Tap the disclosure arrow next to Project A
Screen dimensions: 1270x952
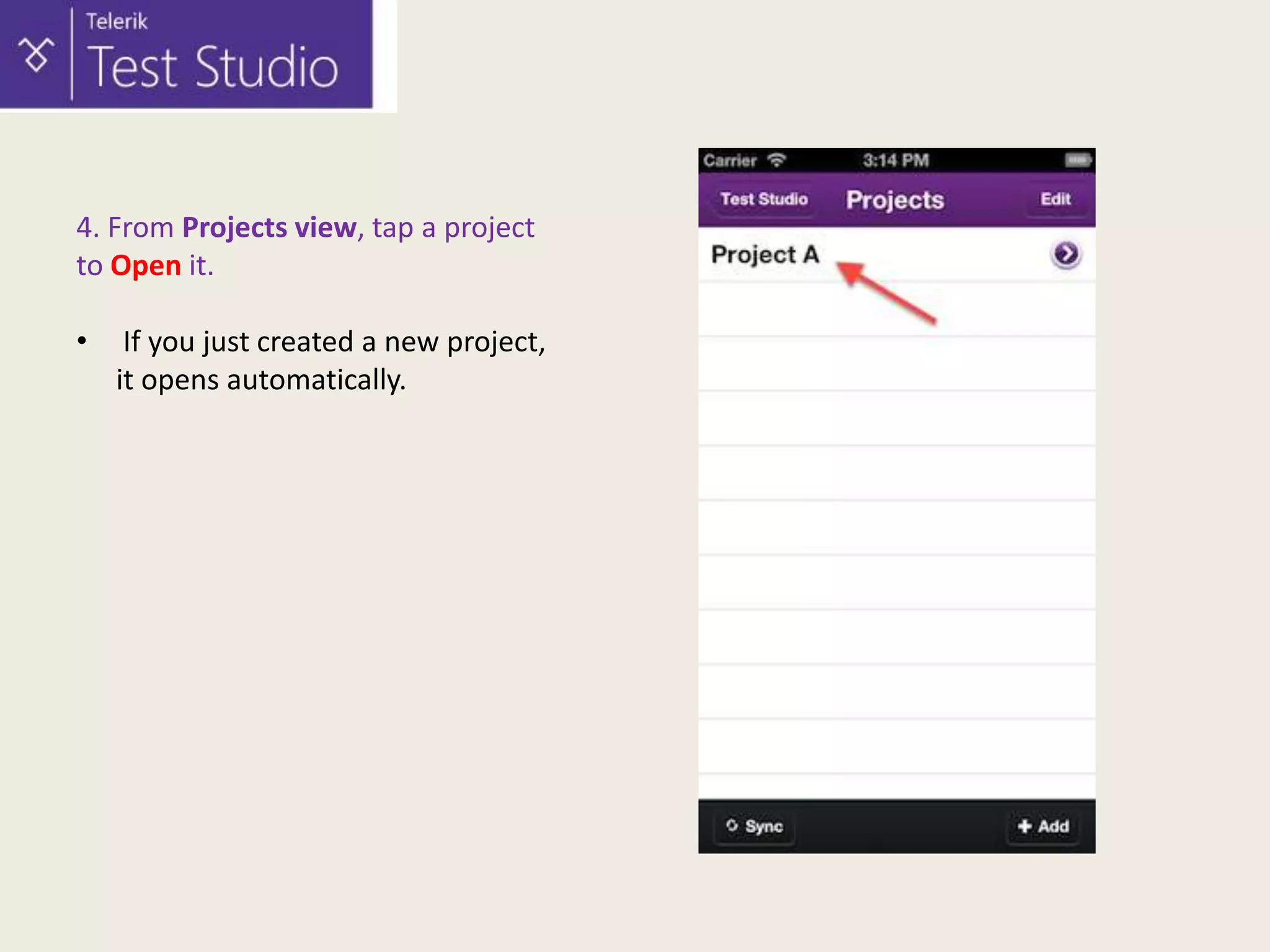click(1065, 254)
